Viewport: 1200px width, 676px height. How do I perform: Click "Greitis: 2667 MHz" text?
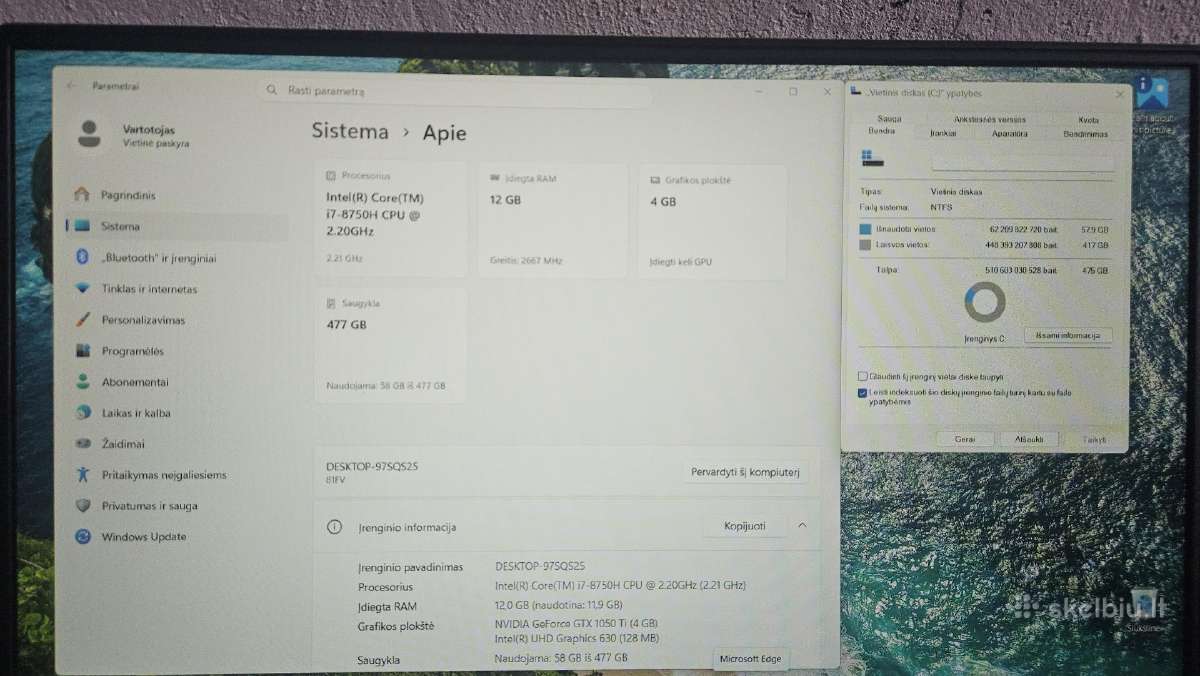[526, 261]
